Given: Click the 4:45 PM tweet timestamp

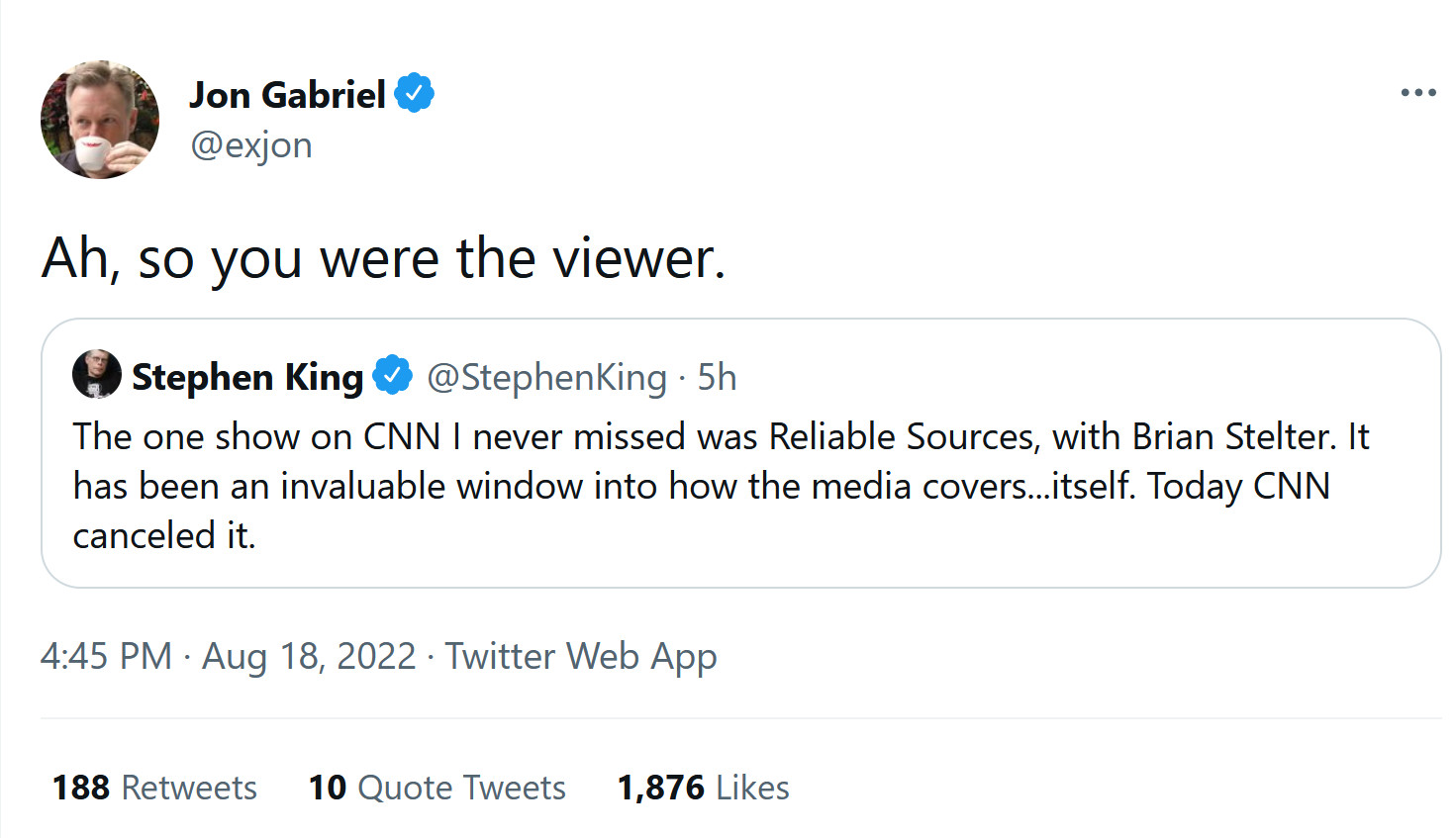Looking at the screenshot, I should click(x=106, y=656).
